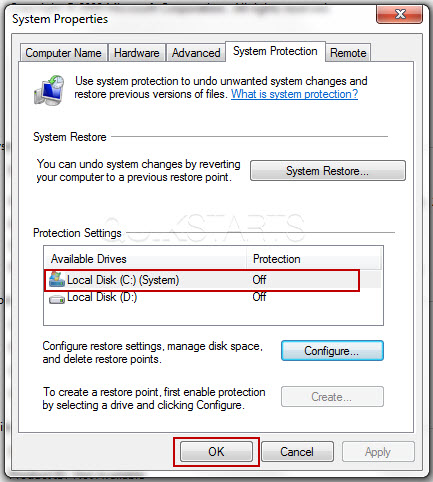
Task: Select Local Disk (C:) (System) row
Action: 212,280
